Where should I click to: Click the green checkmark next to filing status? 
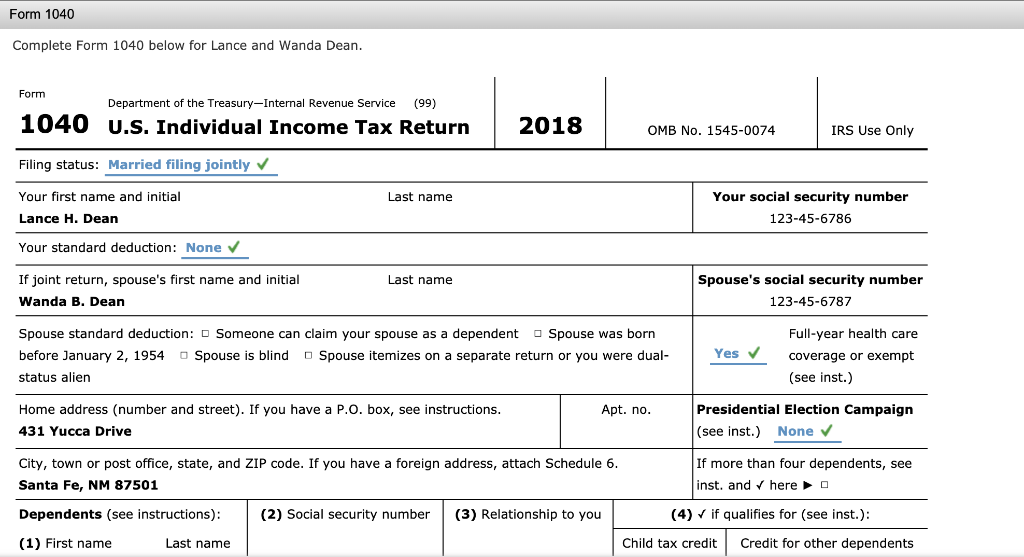pyautogui.click(x=263, y=164)
